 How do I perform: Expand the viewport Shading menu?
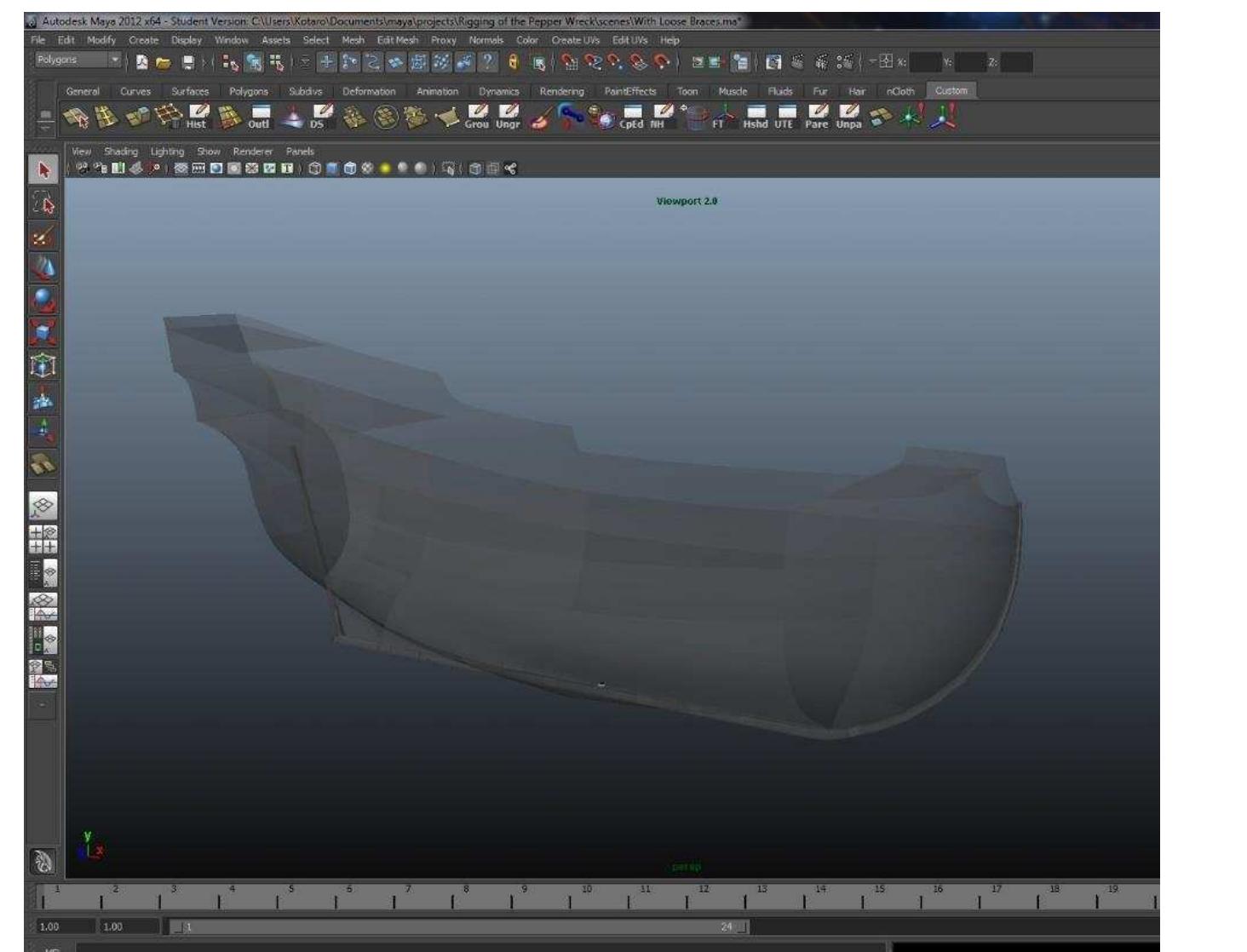pyautogui.click(x=120, y=152)
